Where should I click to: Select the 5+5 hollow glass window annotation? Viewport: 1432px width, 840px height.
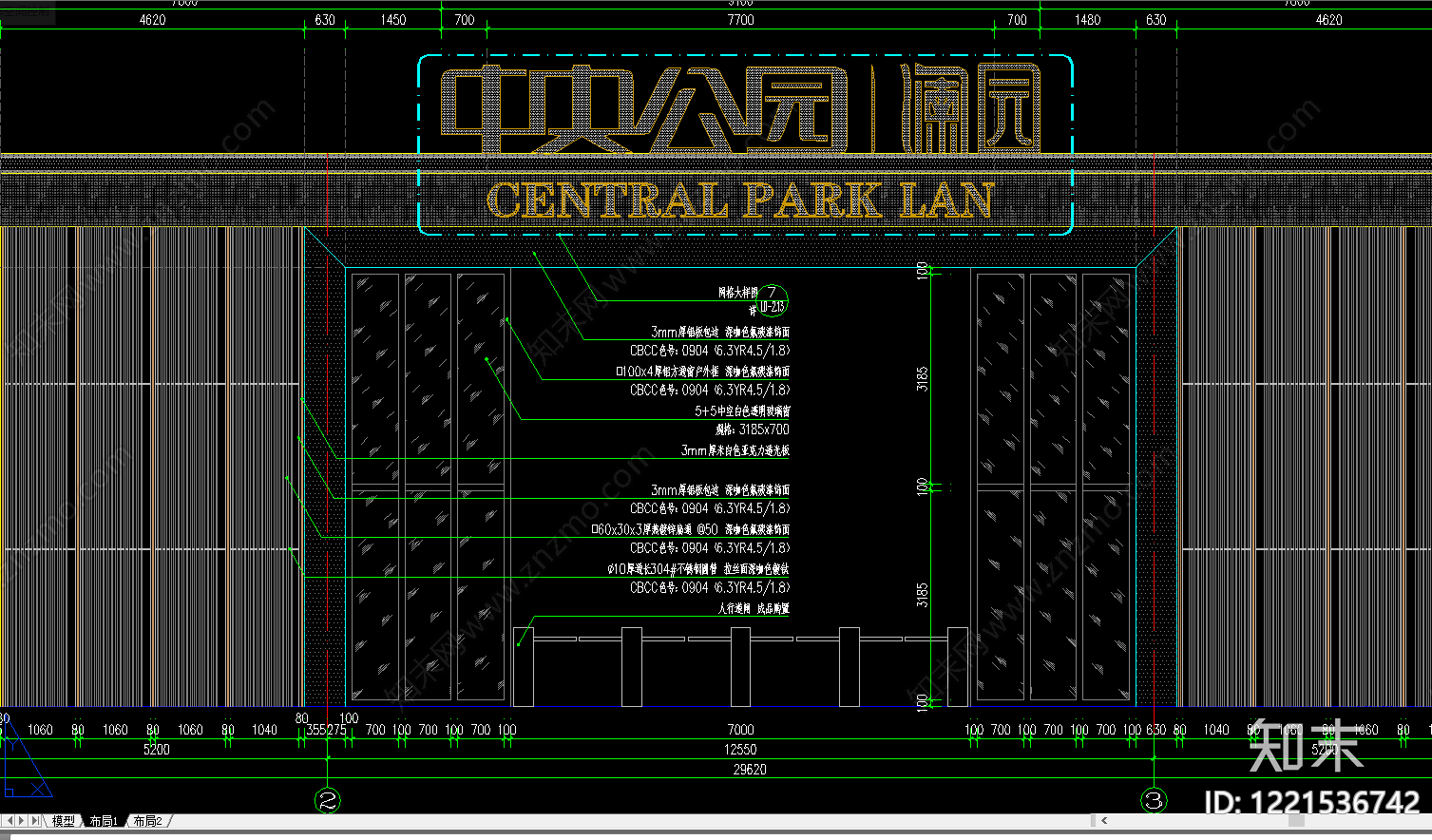click(742, 410)
